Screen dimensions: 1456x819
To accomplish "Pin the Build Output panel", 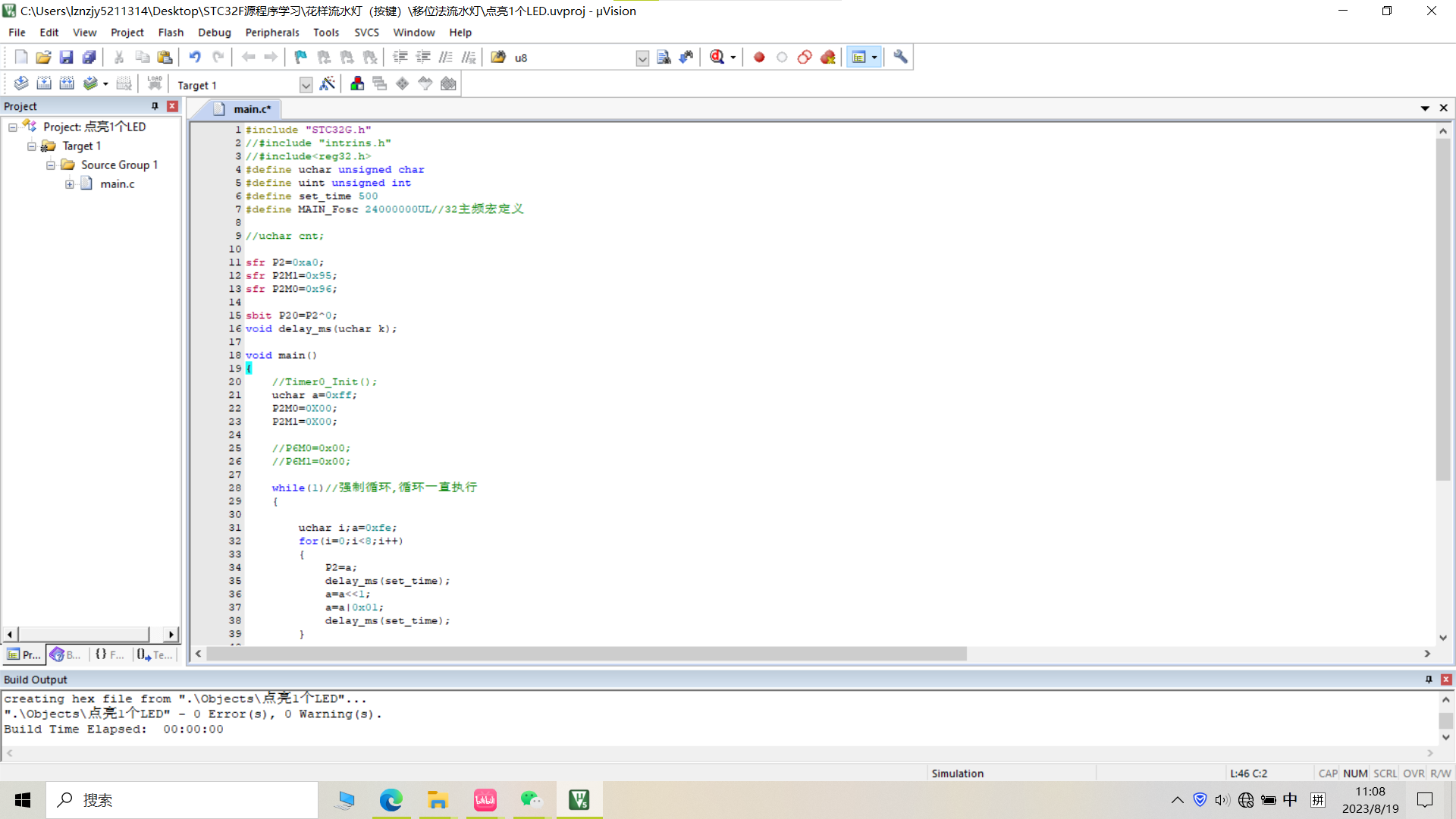I will [1429, 679].
